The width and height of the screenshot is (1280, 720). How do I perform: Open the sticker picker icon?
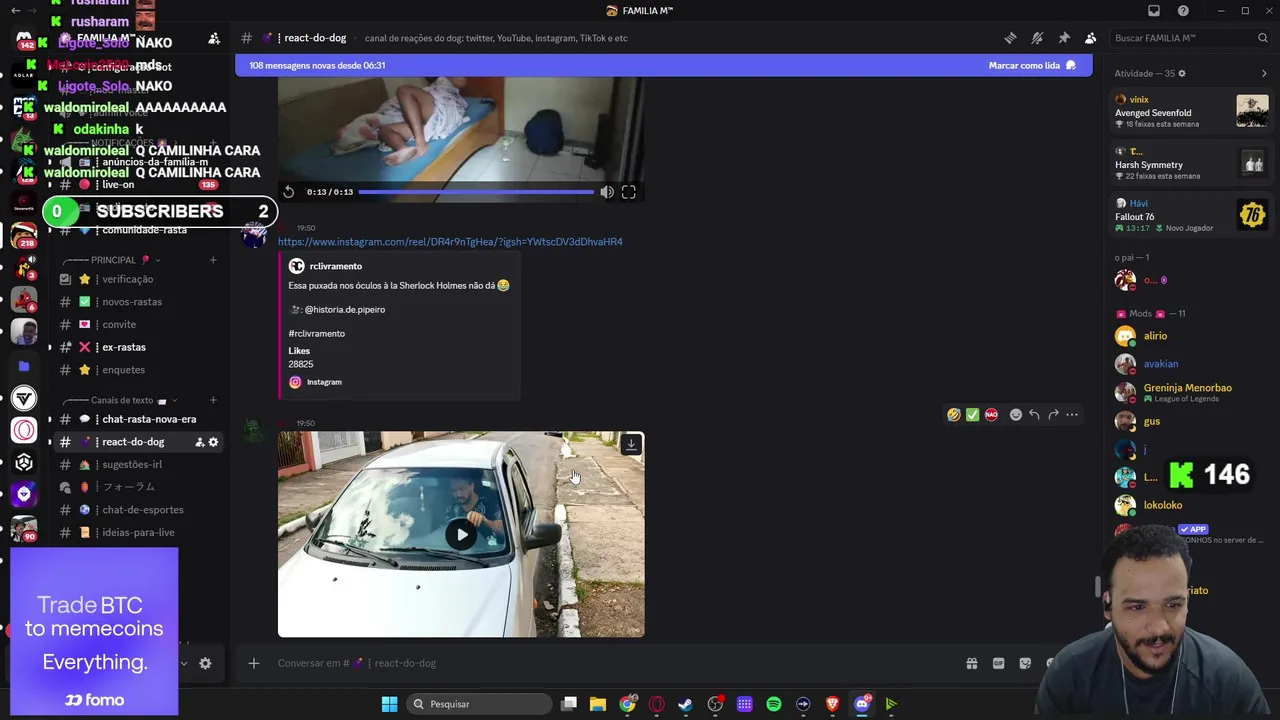click(x=1025, y=663)
